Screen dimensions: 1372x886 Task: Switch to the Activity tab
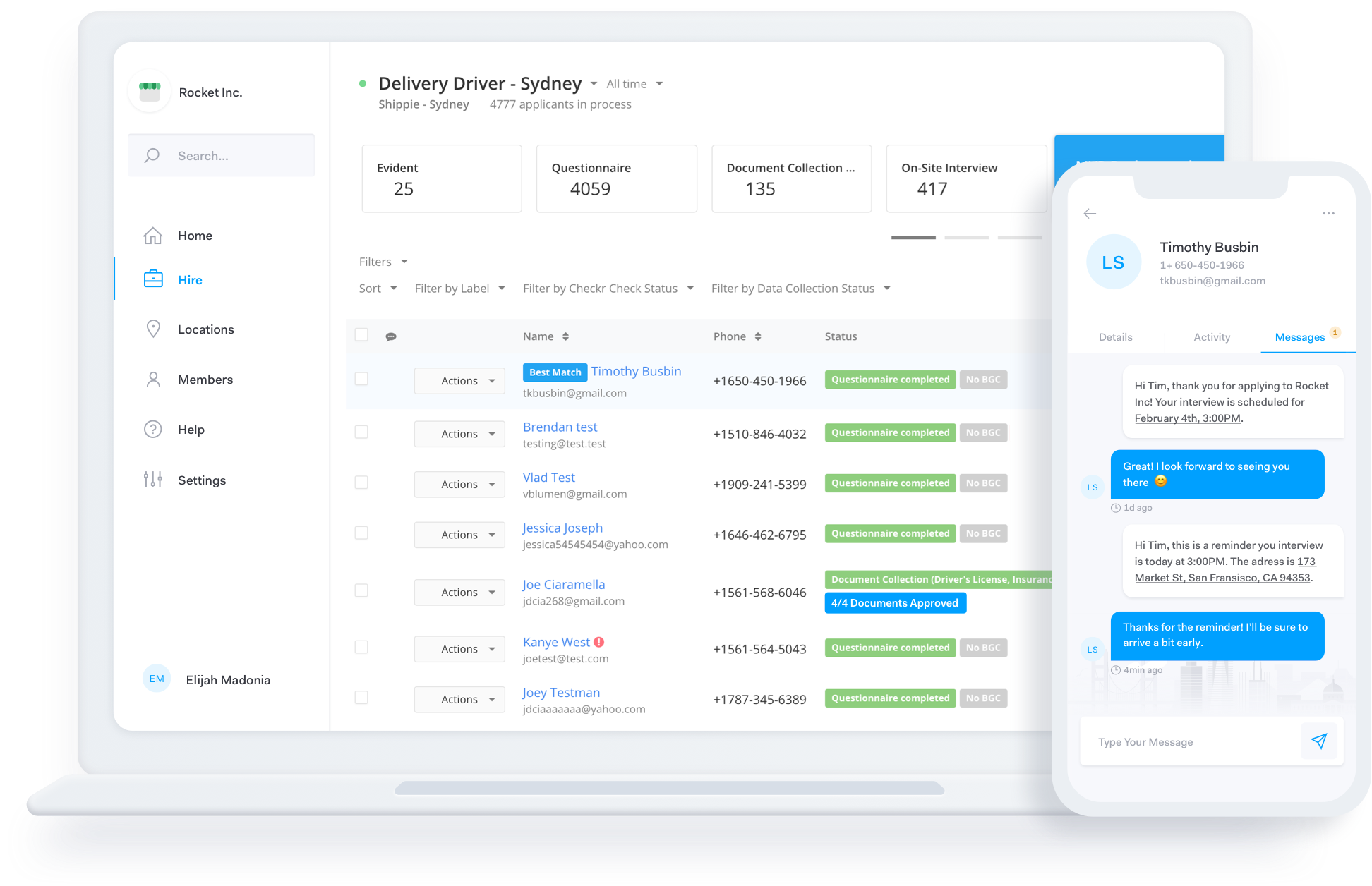click(1211, 337)
